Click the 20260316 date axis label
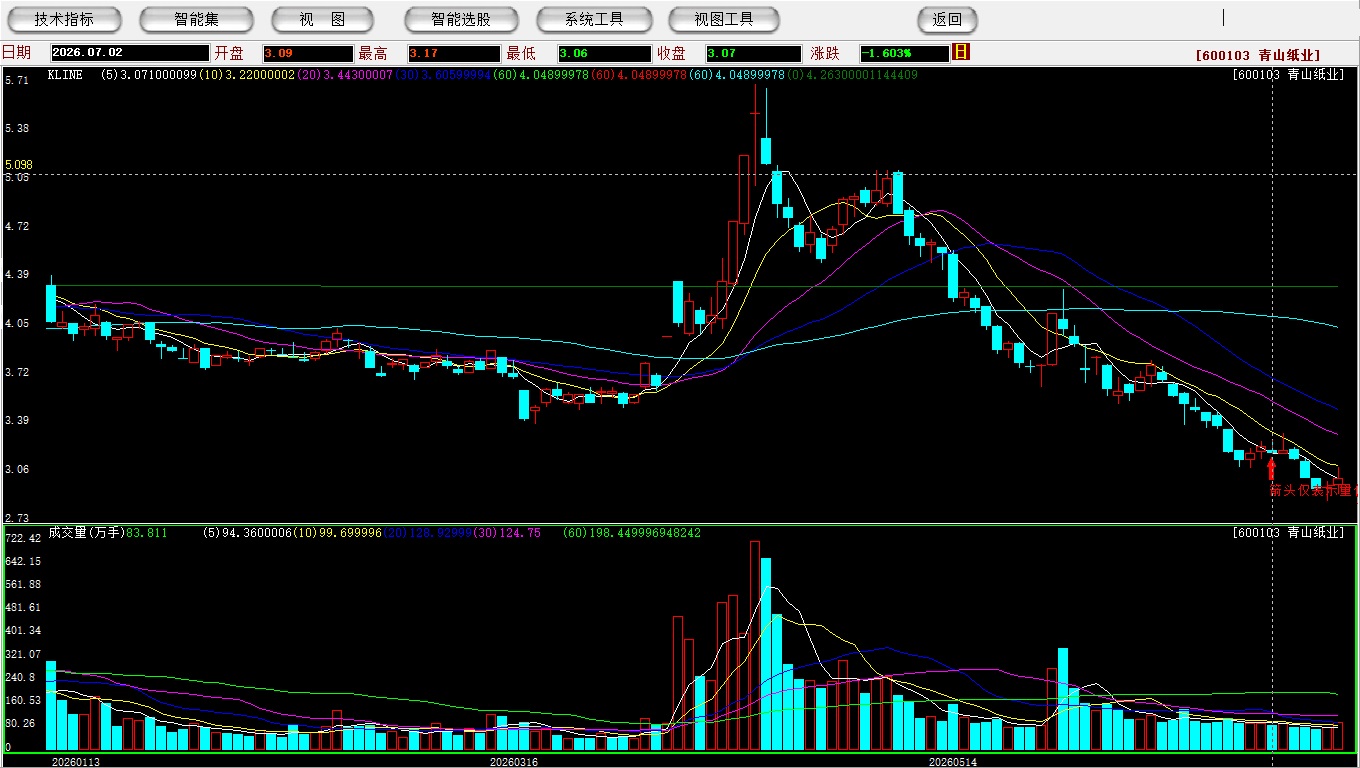Screen dimensions: 1360x768 point(514,762)
